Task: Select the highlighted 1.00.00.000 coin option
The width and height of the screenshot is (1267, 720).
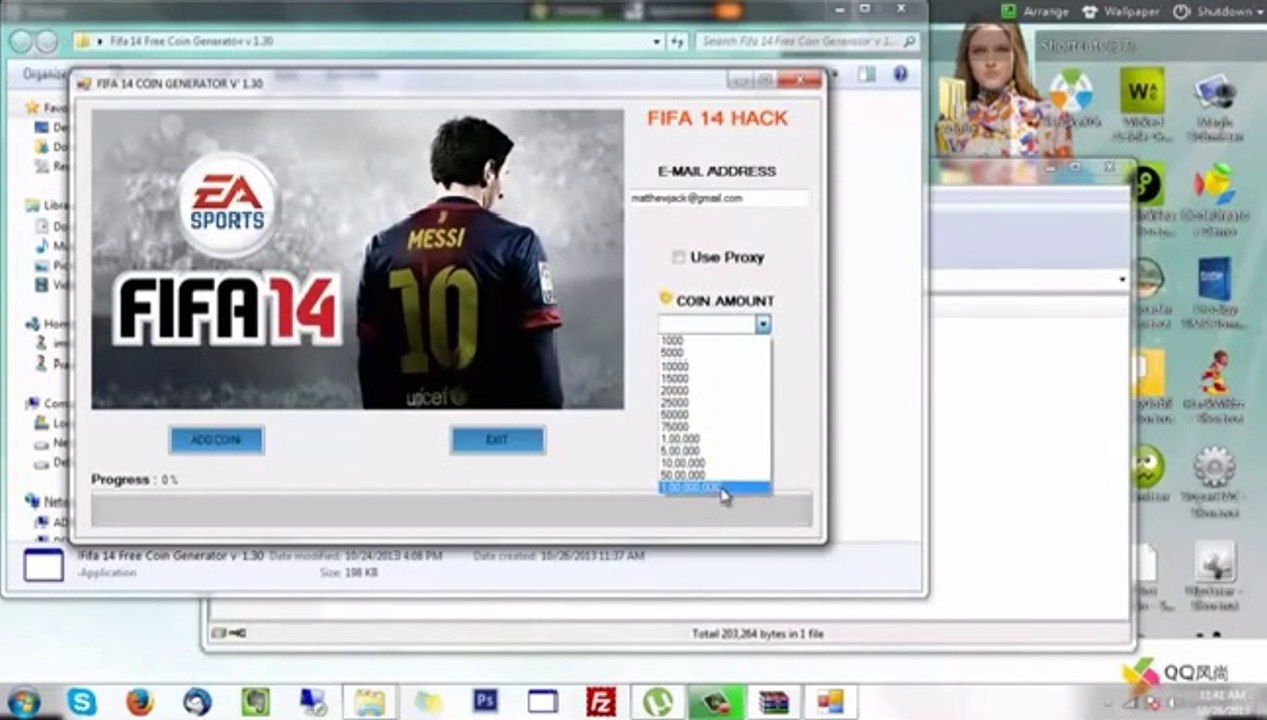Action: pos(714,487)
